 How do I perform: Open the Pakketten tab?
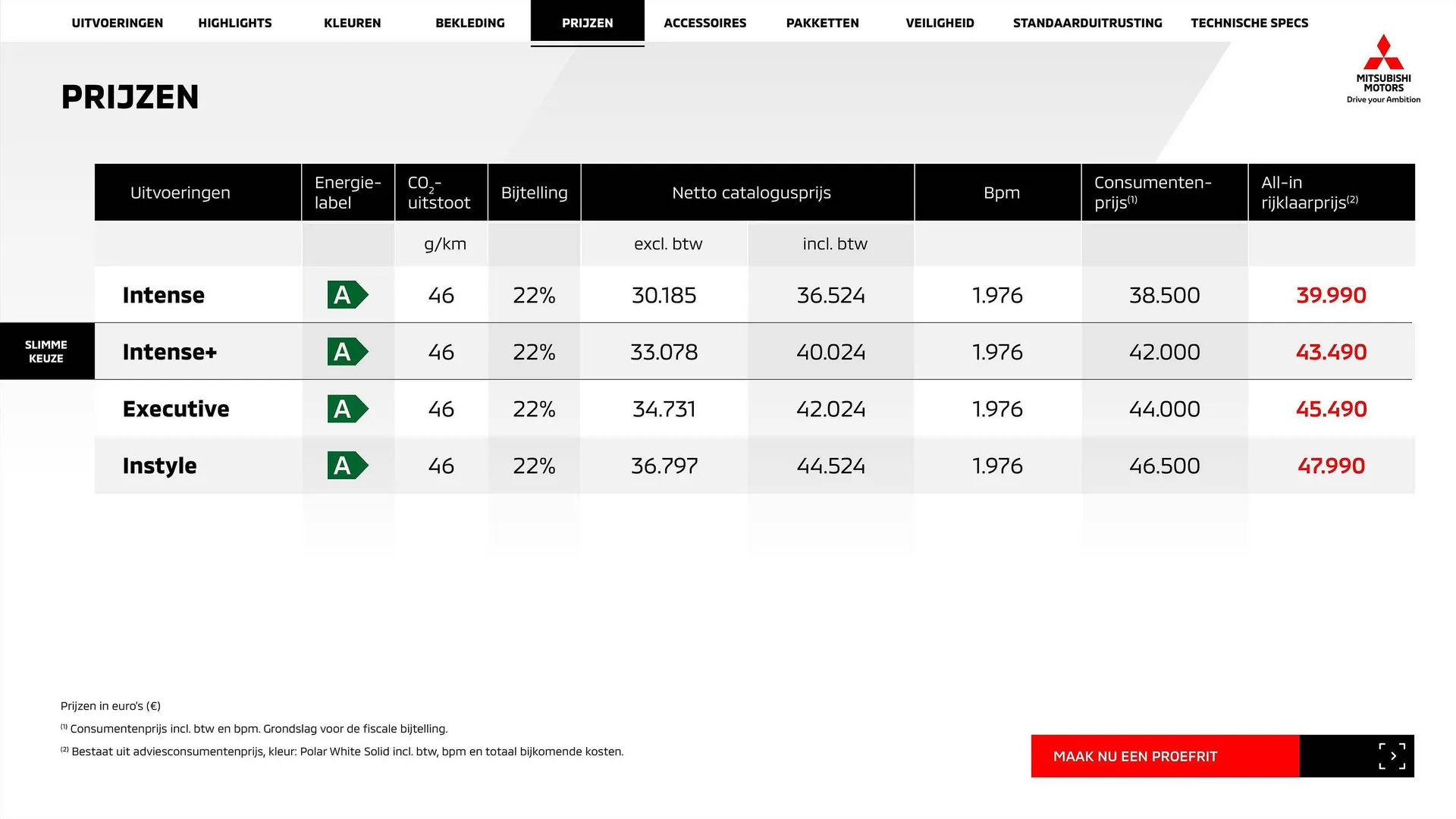coord(823,23)
